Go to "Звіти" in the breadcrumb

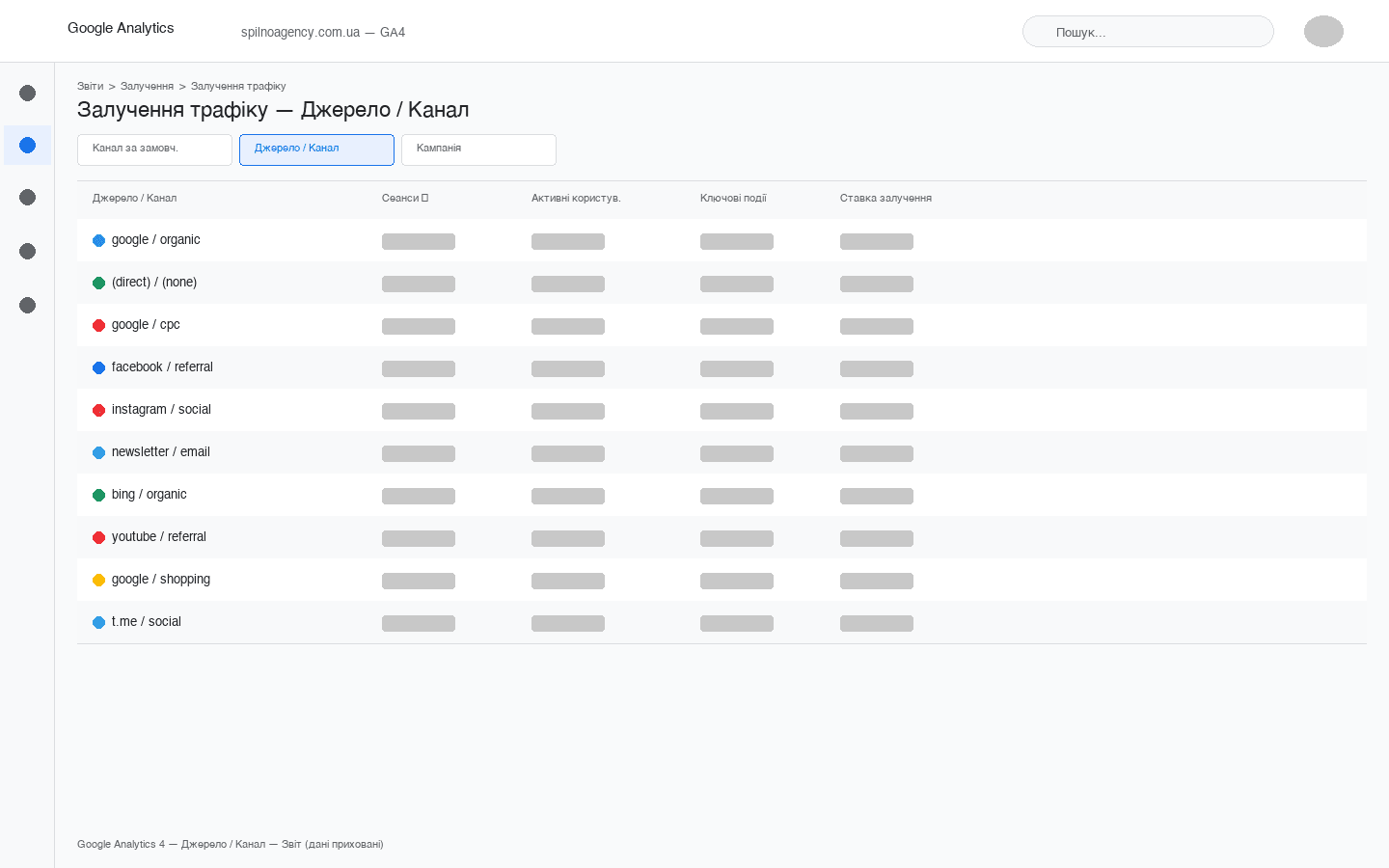coord(90,87)
